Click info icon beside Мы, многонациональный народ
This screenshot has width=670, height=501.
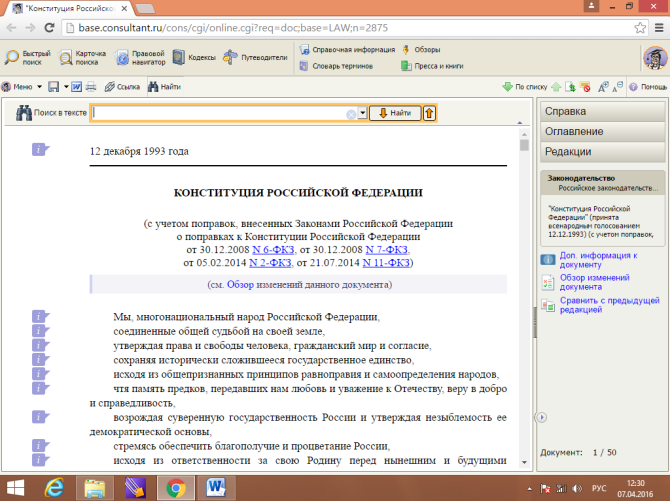click(x=41, y=316)
